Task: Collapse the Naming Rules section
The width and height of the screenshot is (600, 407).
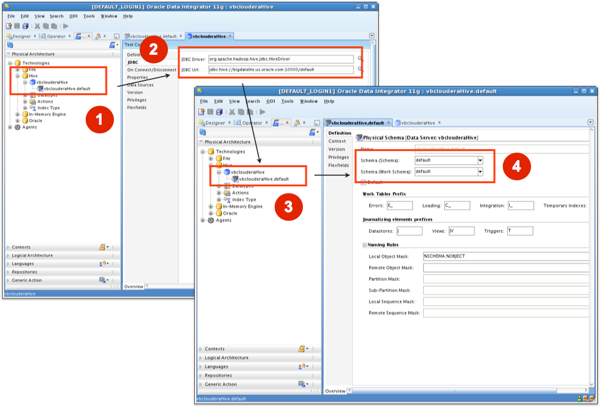Action: click(365, 245)
